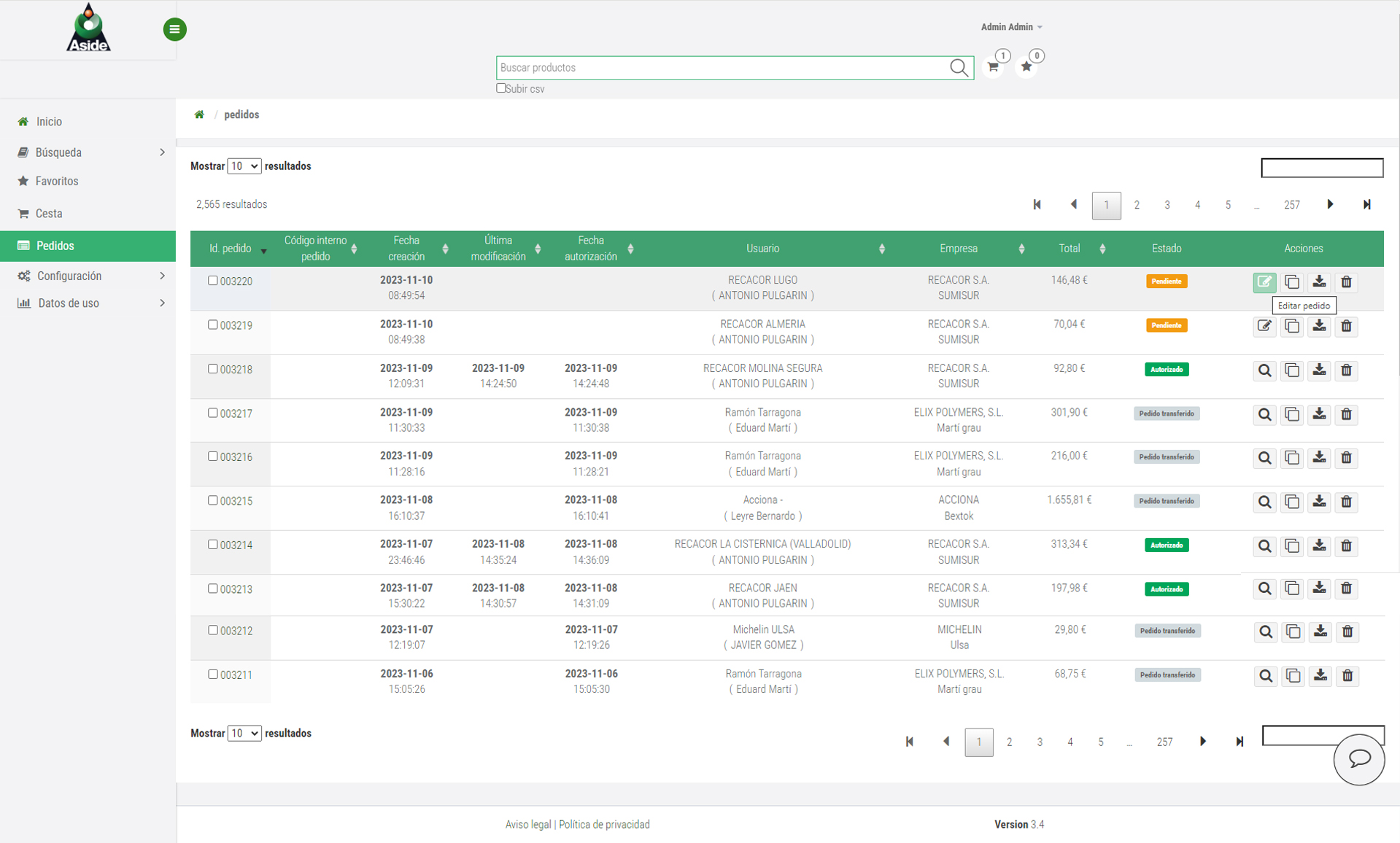The width and height of the screenshot is (1400, 843).
Task: Open the shopping cart icon in header
Action: click(x=993, y=67)
